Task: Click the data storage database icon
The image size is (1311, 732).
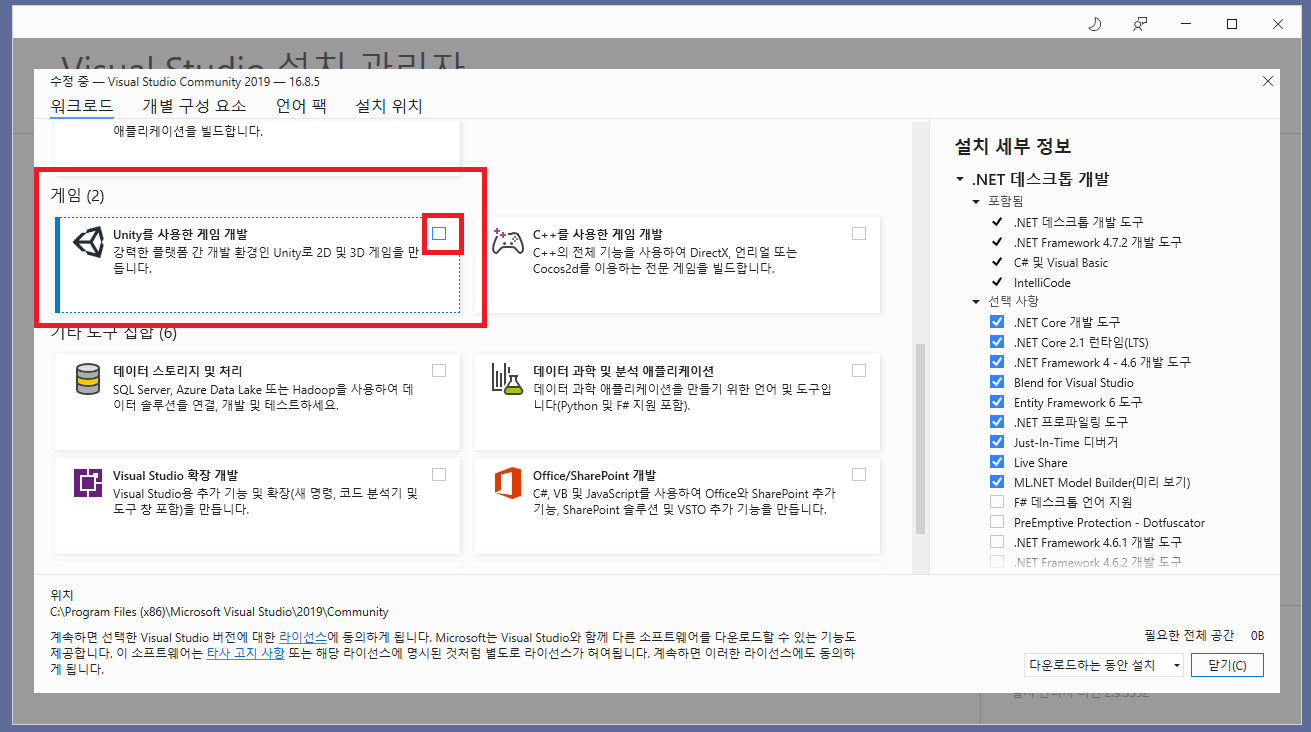Action: (x=88, y=380)
